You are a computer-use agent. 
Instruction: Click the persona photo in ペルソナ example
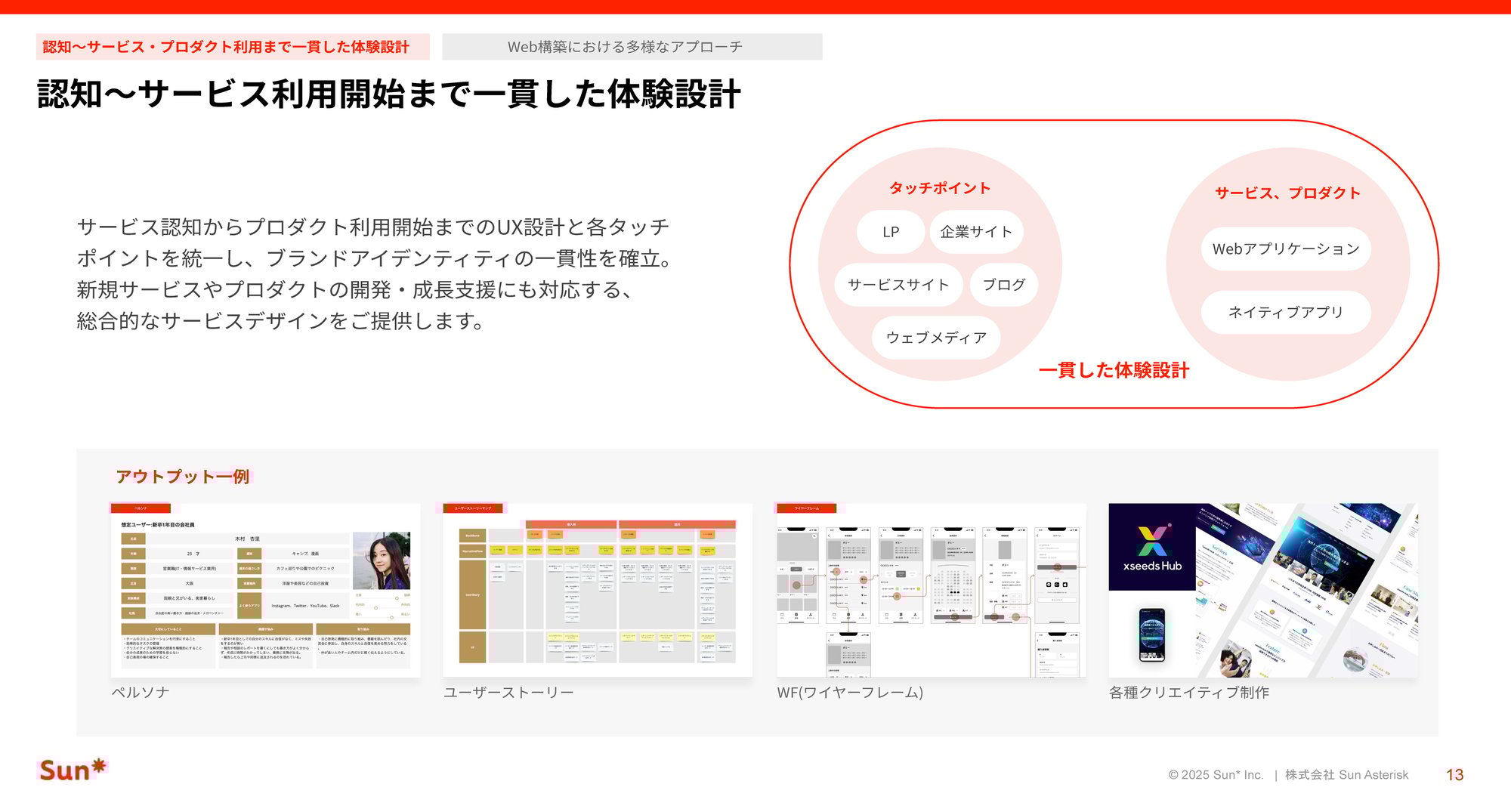[380, 561]
